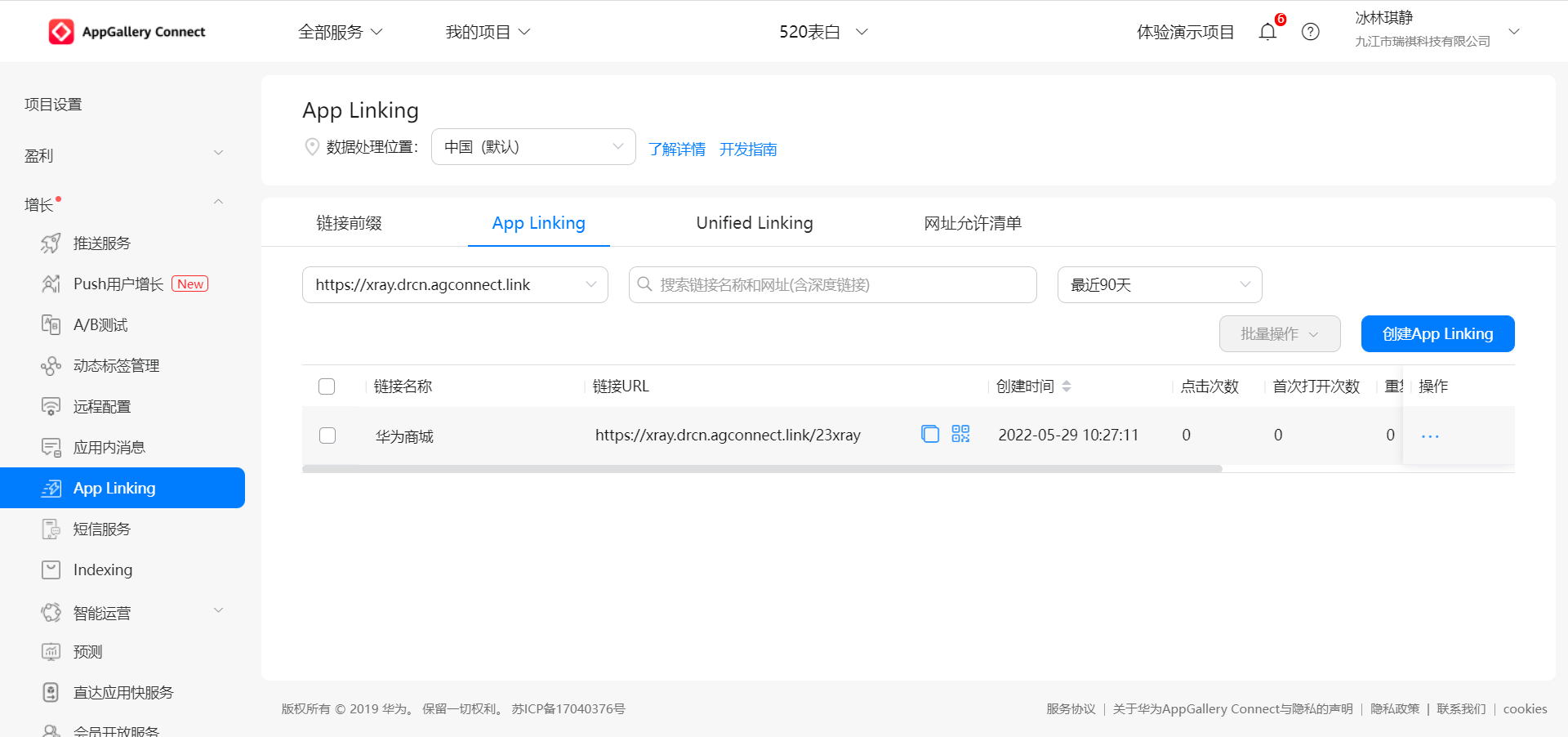The image size is (1568, 737).
Task: Click the location pin icon beside 数据处理位置
Action: pyautogui.click(x=311, y=147)
